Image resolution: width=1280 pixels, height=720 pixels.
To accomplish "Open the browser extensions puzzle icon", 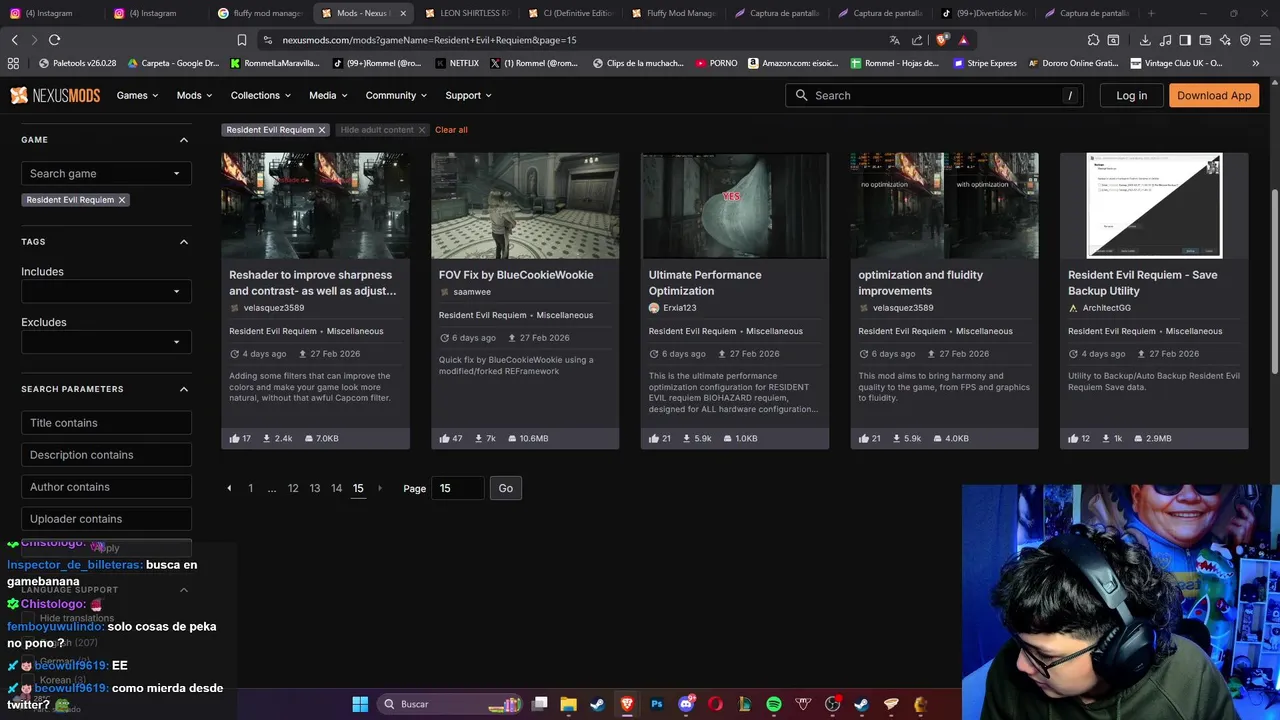I will [x=1093, y=40].
